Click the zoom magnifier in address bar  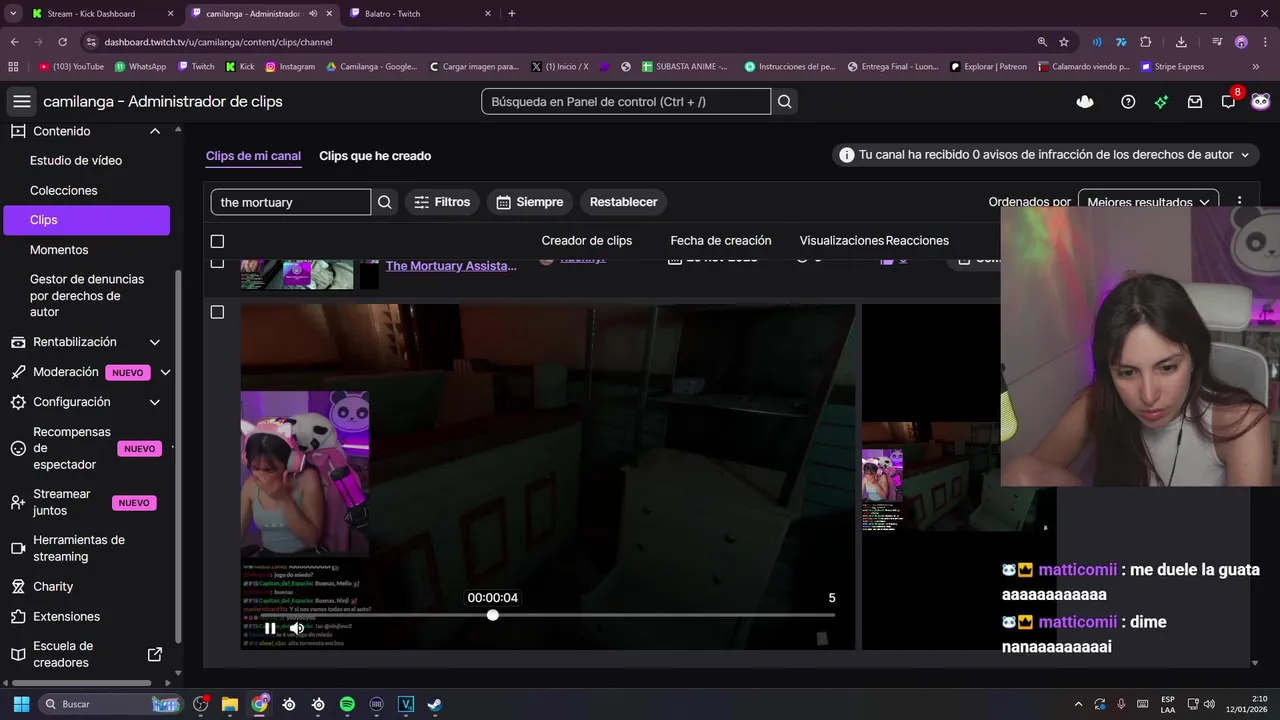pos(1042,42)
